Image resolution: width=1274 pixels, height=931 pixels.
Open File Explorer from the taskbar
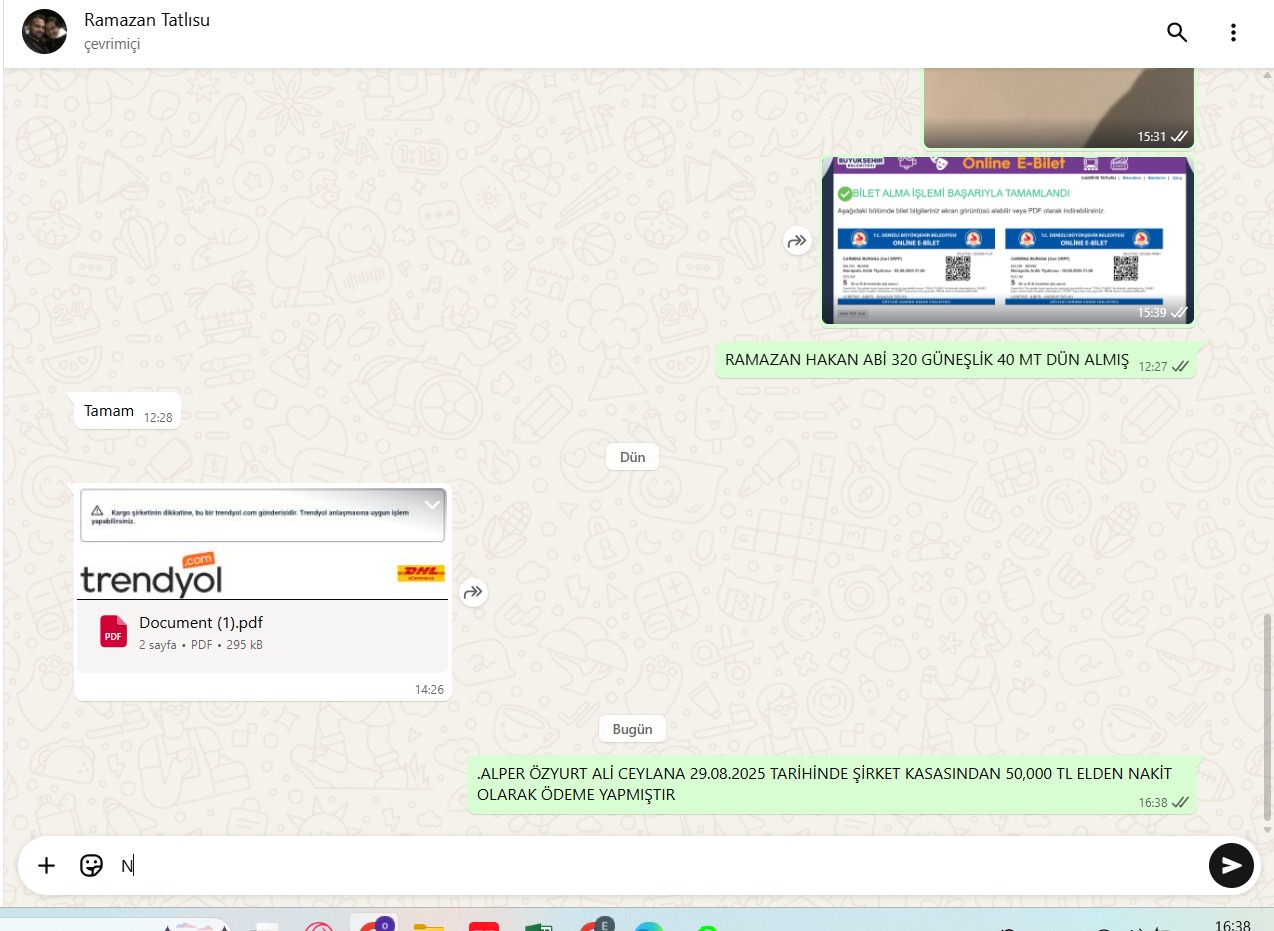tap(428, 926)
